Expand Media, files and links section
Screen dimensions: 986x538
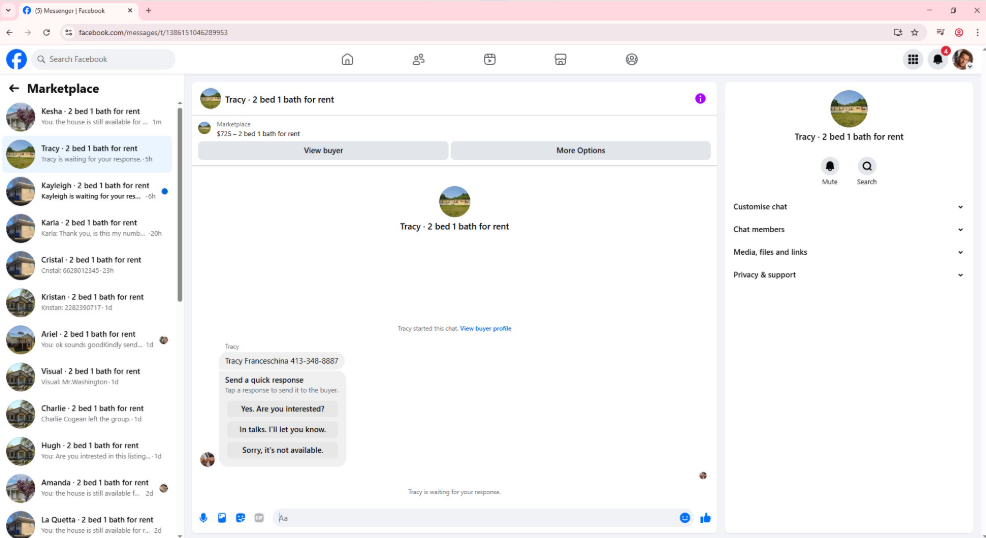point(848,252)
